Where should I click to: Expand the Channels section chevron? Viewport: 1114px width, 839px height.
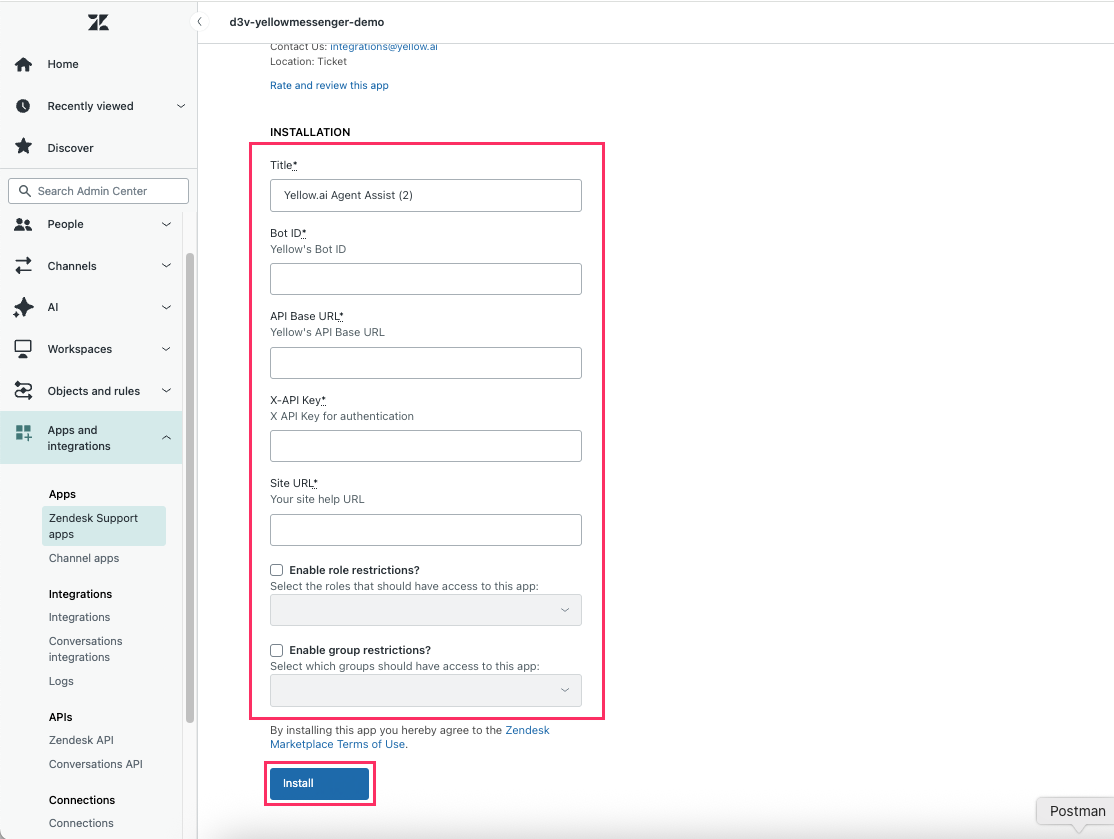tap(166, 266)
